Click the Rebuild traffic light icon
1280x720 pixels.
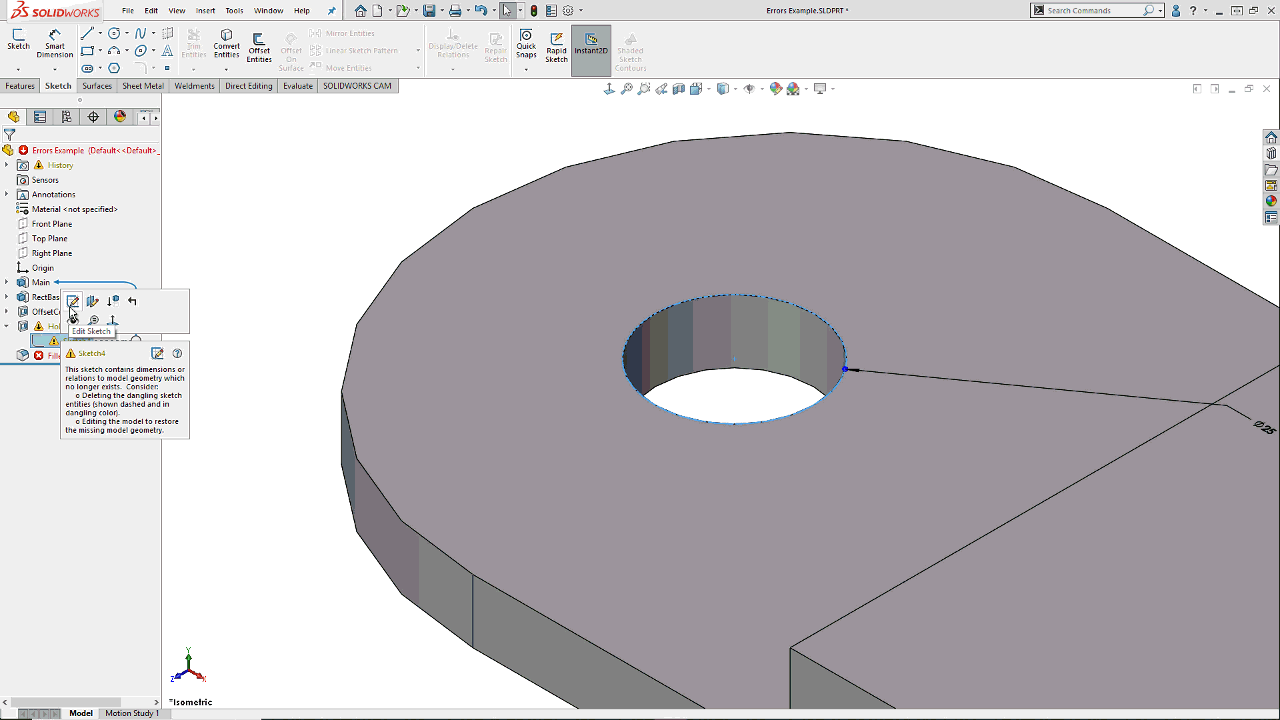(x=534, y=11)
